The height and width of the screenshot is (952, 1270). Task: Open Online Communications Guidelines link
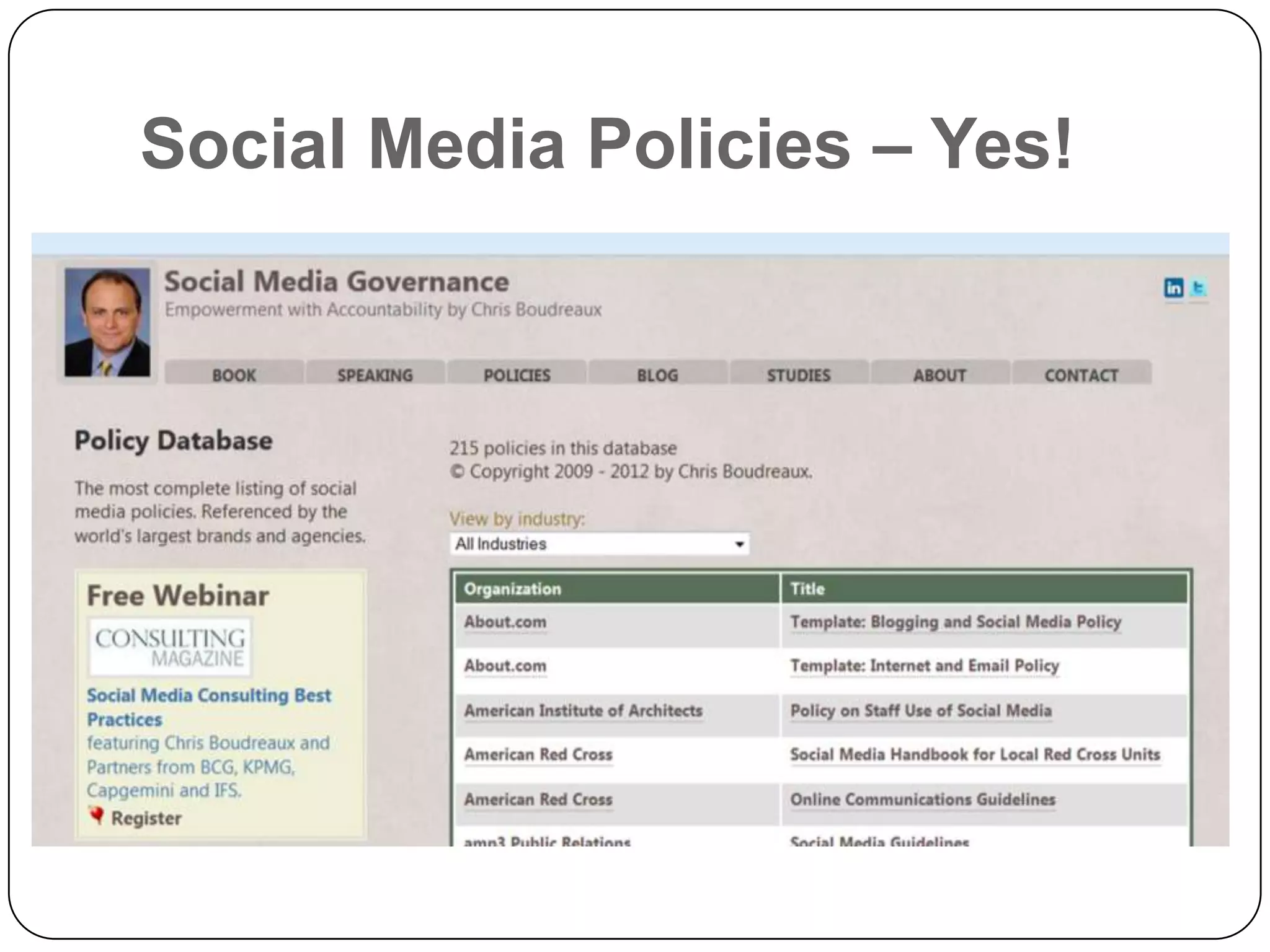click(923, 800)
